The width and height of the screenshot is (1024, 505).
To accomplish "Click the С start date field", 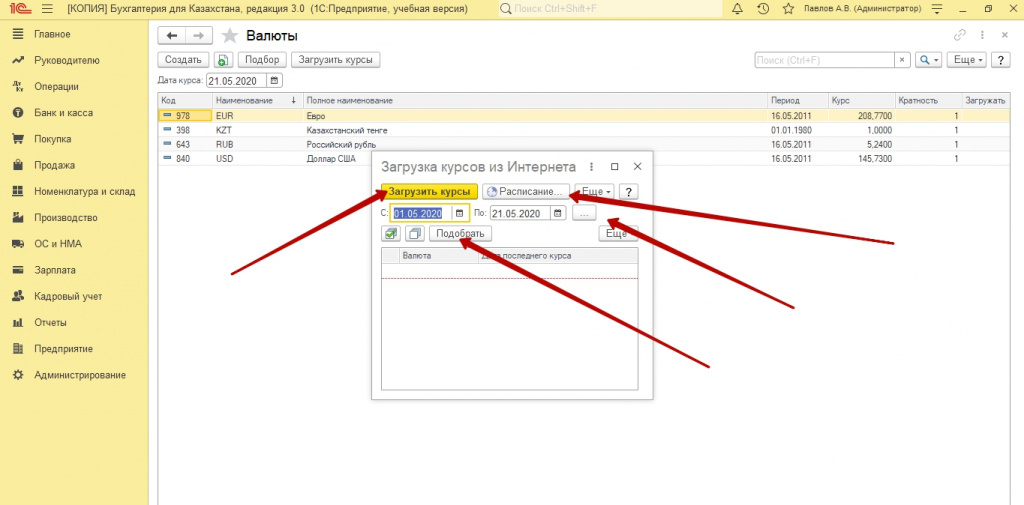I will pos(421,214).
